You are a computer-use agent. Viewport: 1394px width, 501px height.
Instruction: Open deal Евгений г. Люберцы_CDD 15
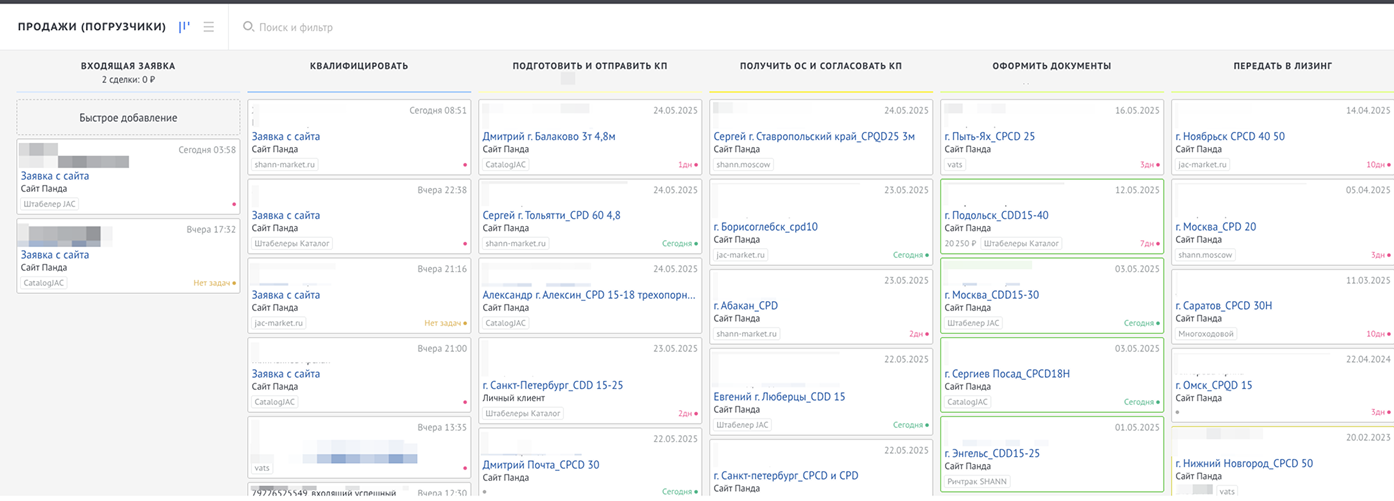click(x=780, y=397)
